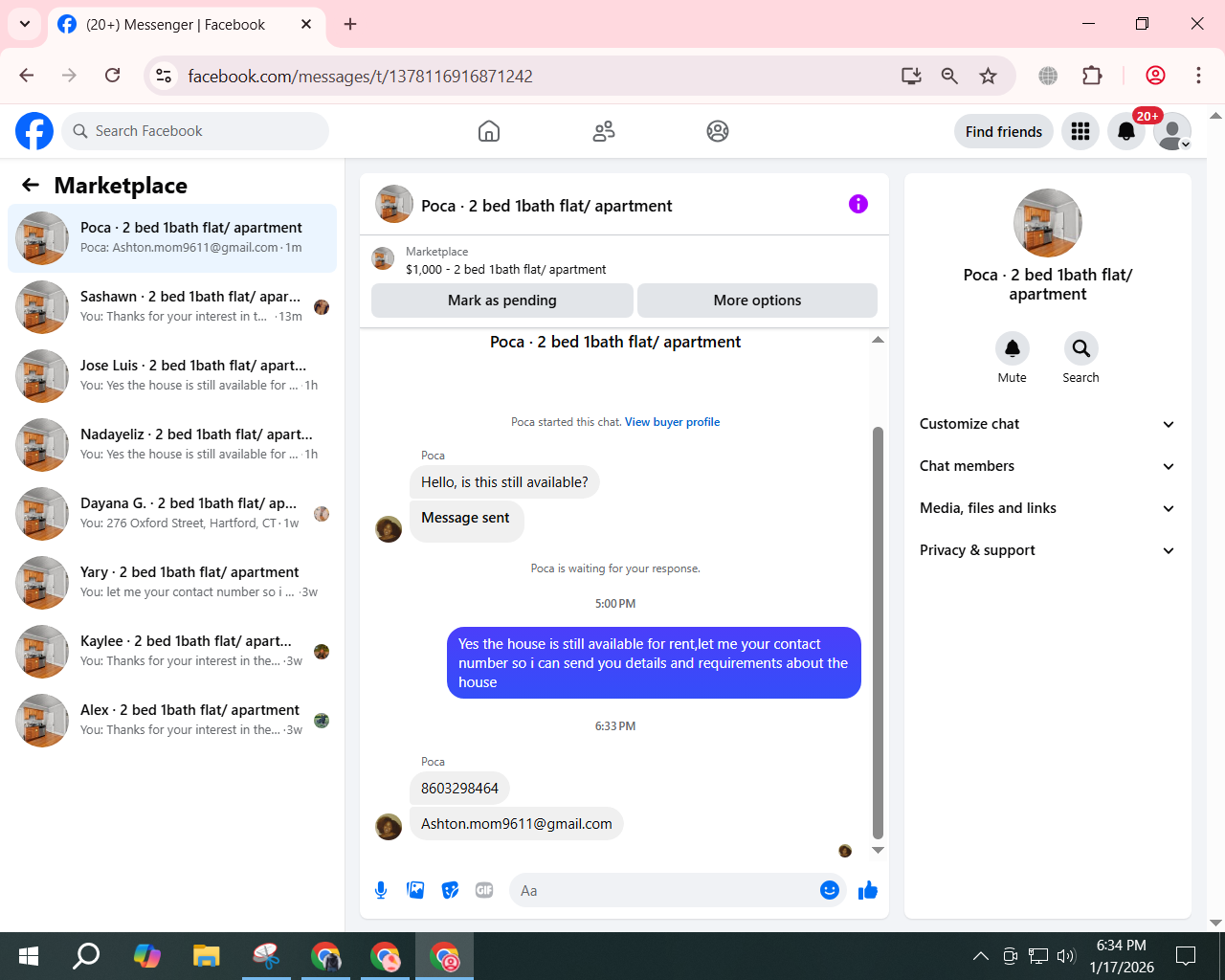Image resolution: width=1225 pixels, height=980 pixels.
Task: Open the Chrome profile icon
Action: 1155,76
